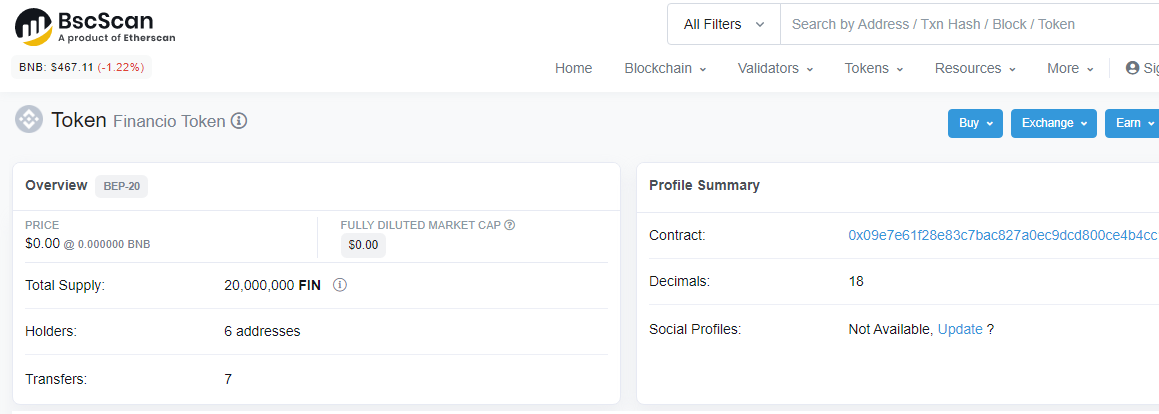Open the Tokens menu

pos(874,68)
